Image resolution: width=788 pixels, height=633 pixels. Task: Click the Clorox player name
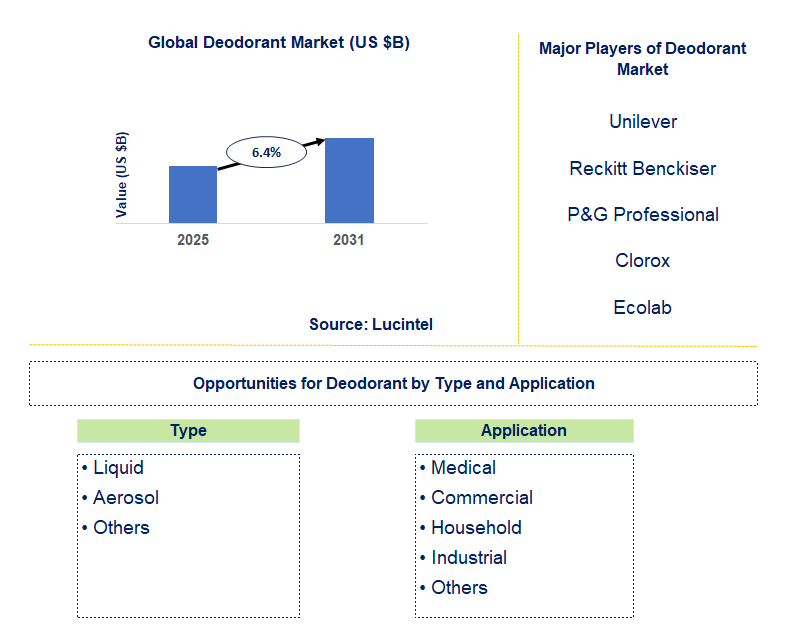click(x=642, y=261)
